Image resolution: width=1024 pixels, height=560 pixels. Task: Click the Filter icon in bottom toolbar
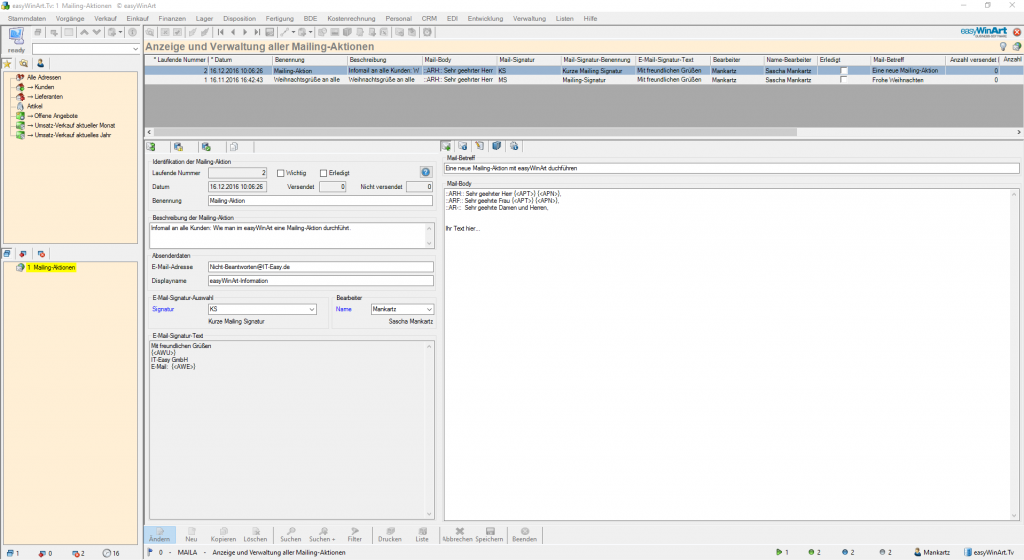pos(354,533)
